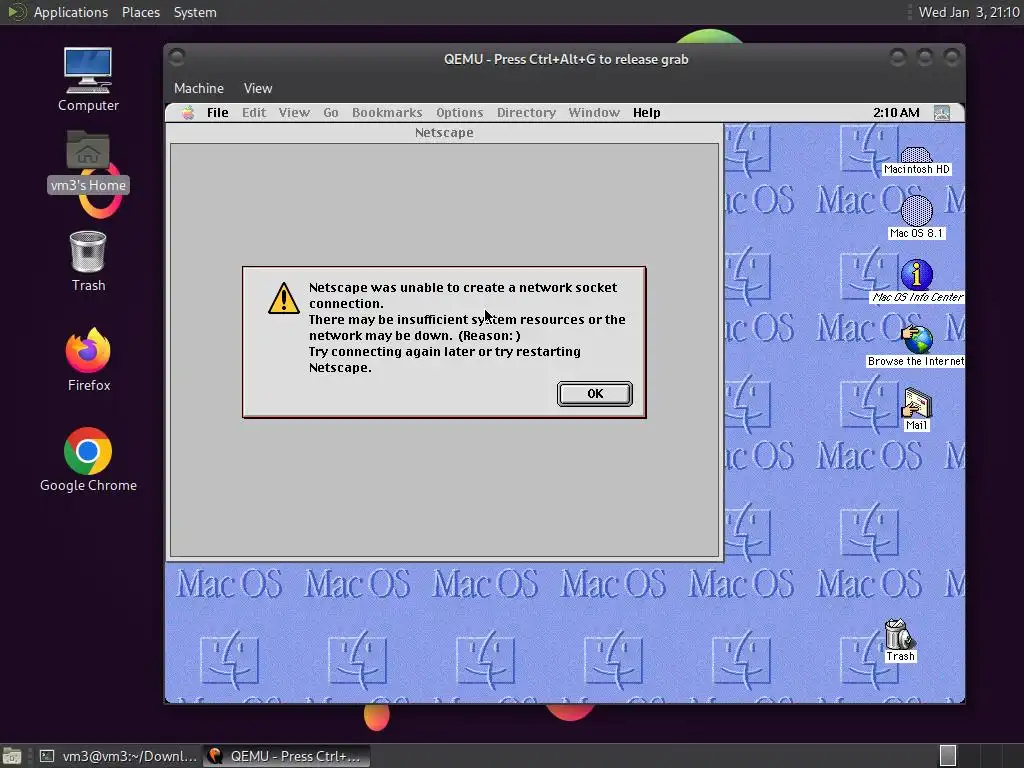
Task: Open the Netscape View menu
Action: point(294,112)
